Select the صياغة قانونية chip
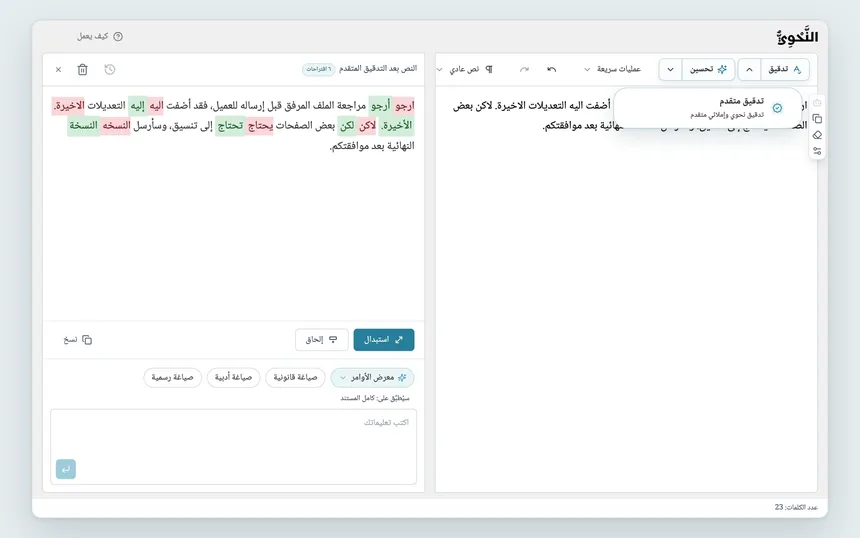Screen dimensions: 860x538 pyautogui.click(x=295, y=377)
